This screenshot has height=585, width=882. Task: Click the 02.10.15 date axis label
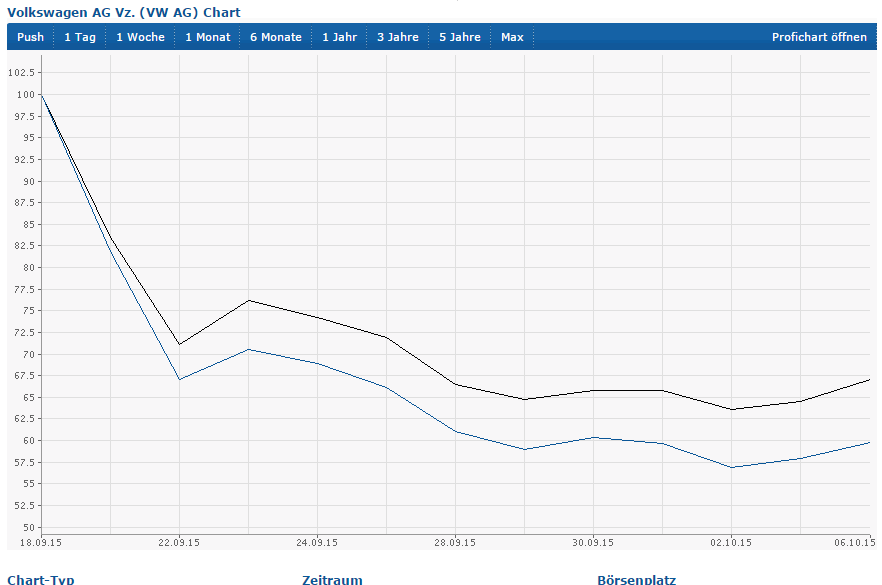[731, 543]
